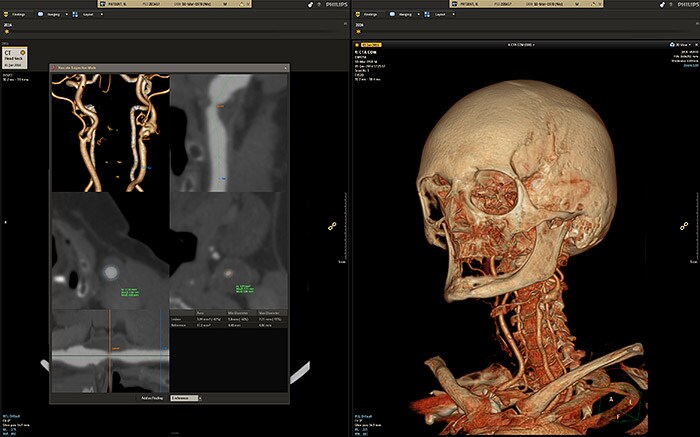The width and height of the screenshot is (700, 437).
Task: Click the 3D view cube icon in viewport header
Action: click(672, 45)
